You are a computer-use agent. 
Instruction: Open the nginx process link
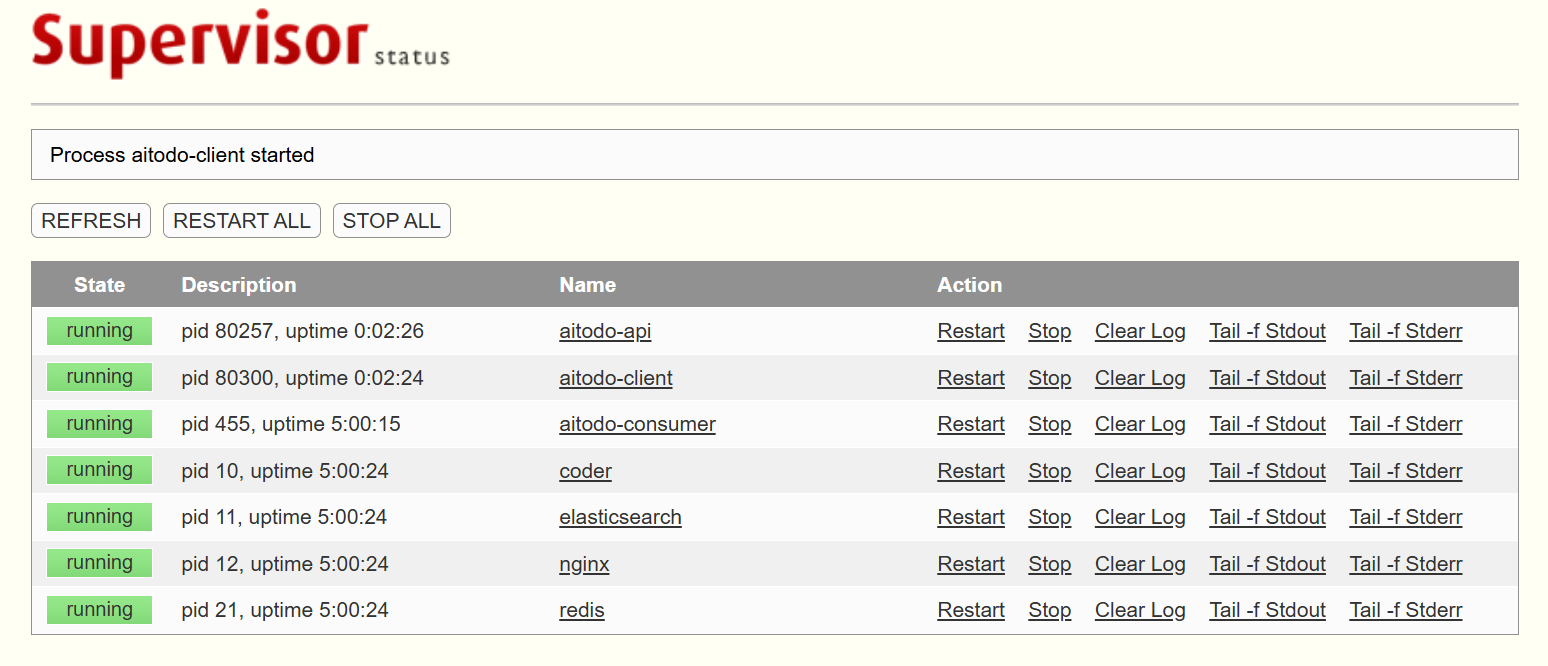point(584,564)
